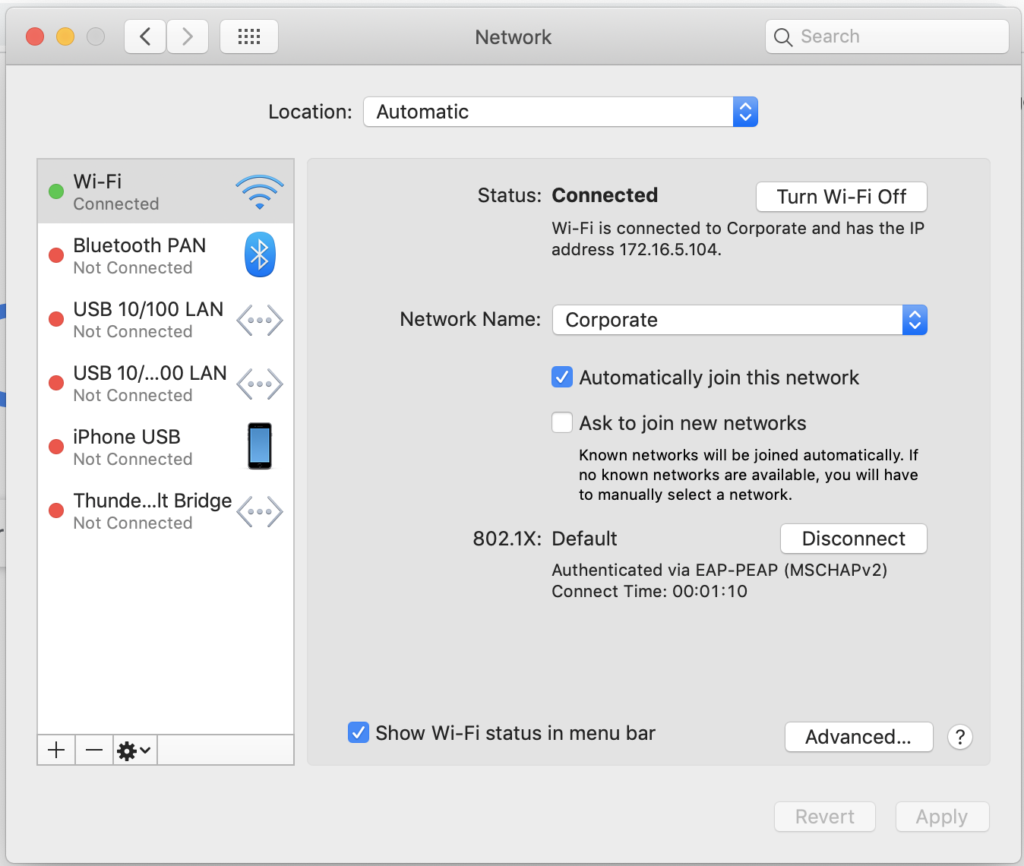1024x866 pixels.
Task: Click the '802.1X: Default' label
Action: 545,539
